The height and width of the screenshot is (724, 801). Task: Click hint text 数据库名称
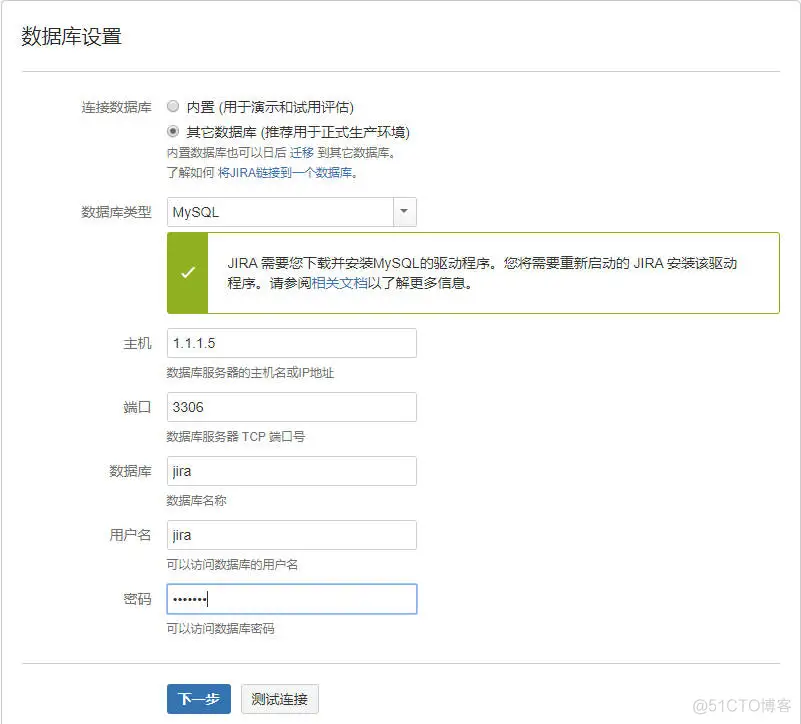coord(197,501)
